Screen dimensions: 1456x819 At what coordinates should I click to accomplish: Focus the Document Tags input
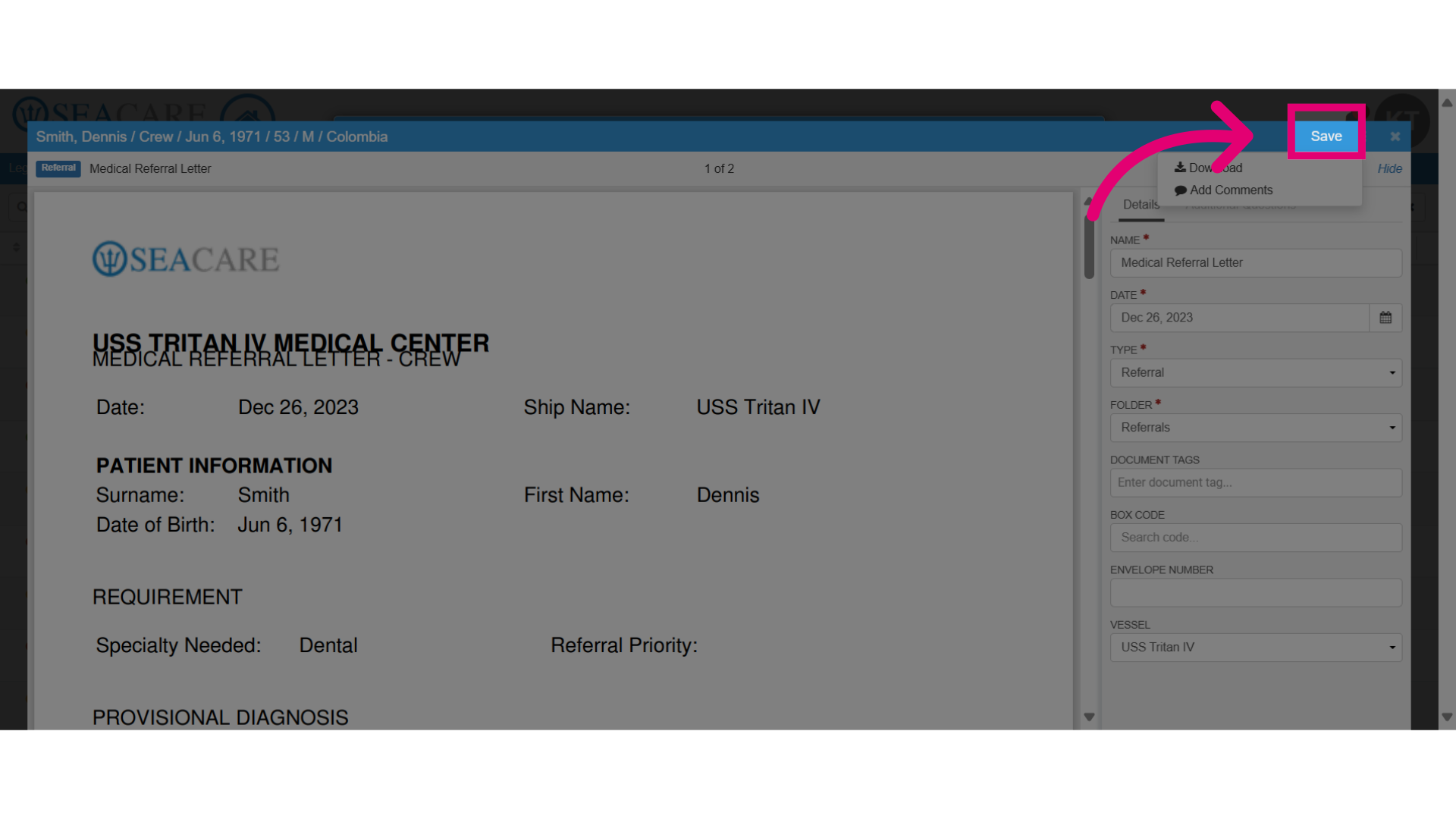coord(1256,483)
